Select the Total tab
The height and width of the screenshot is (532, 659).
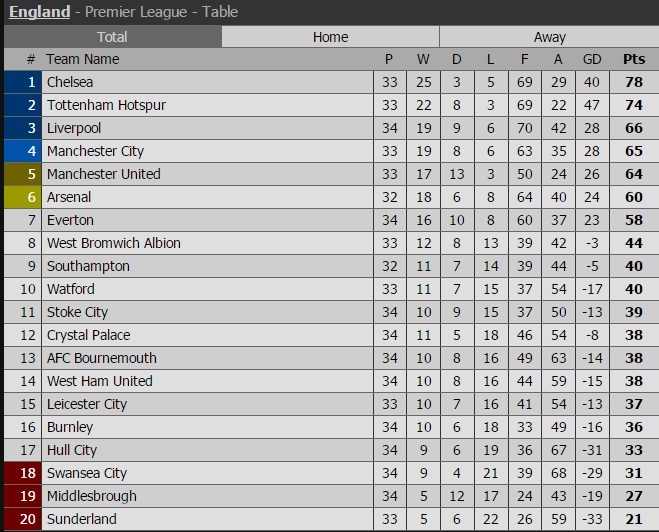point(112,37)
